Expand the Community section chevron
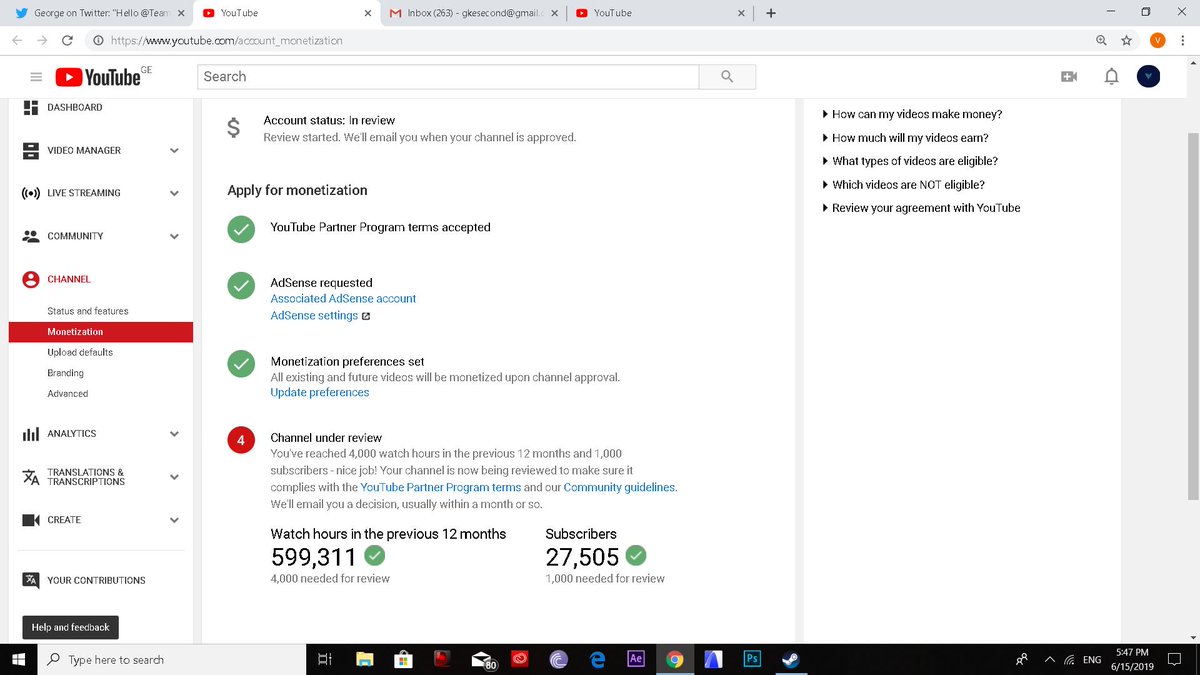1200x675 pixels. (174, 237)
